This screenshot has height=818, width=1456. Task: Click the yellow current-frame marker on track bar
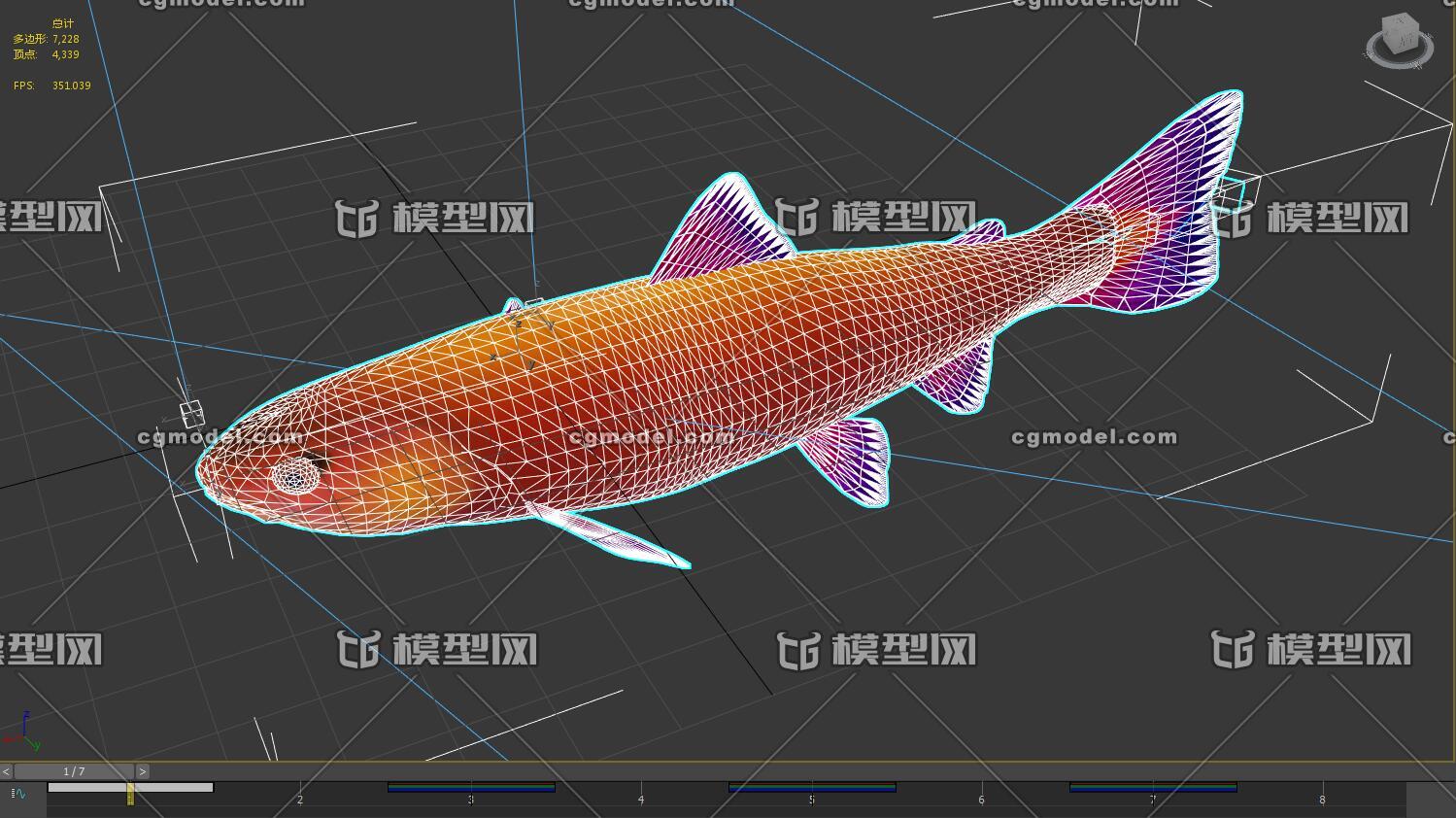[x=130, y=794]
